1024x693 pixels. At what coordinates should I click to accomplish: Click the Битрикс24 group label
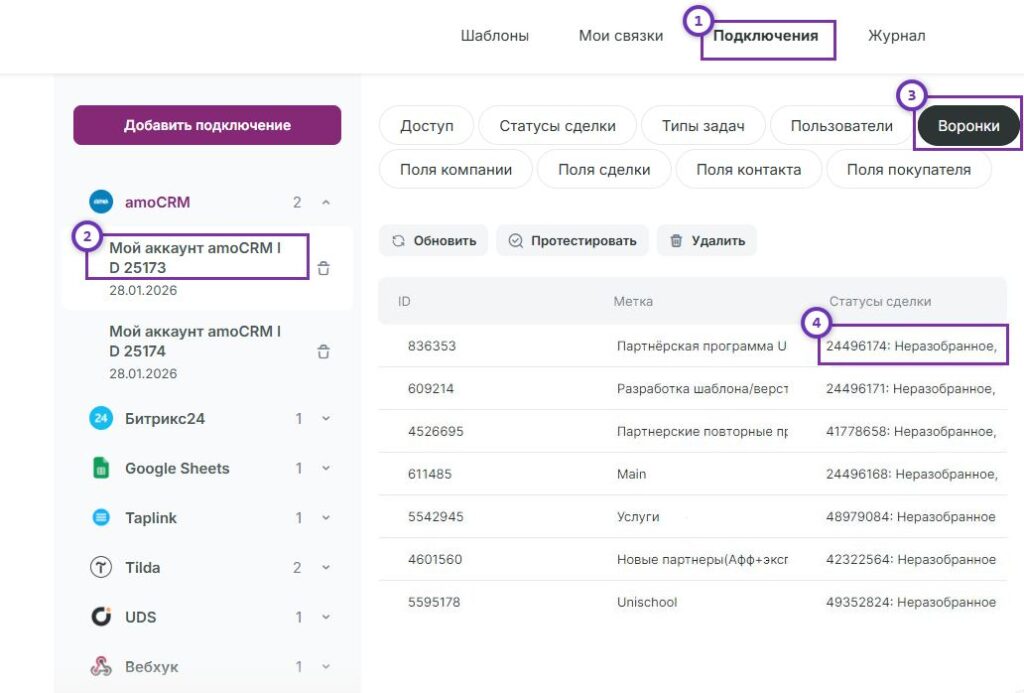pos(165,418)
